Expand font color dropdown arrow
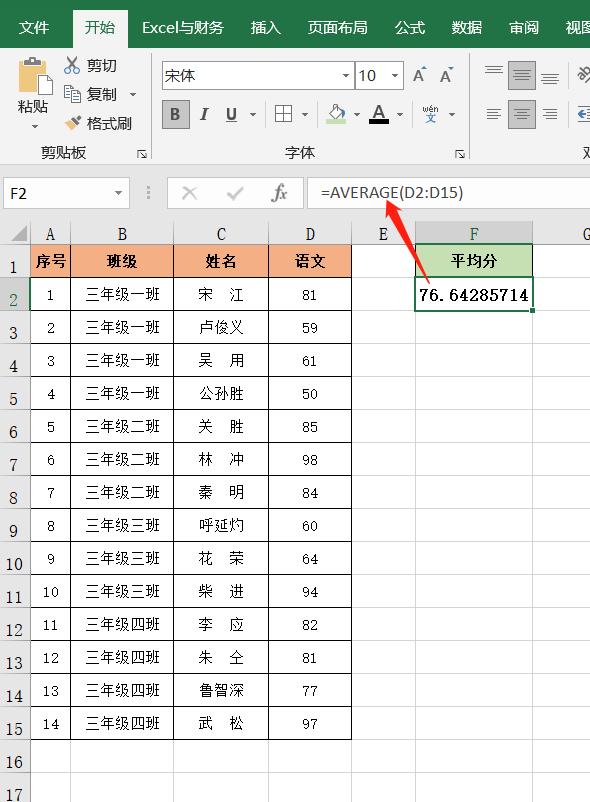The height and width of the screenshot is (802, 590). [x=400, y=114]
